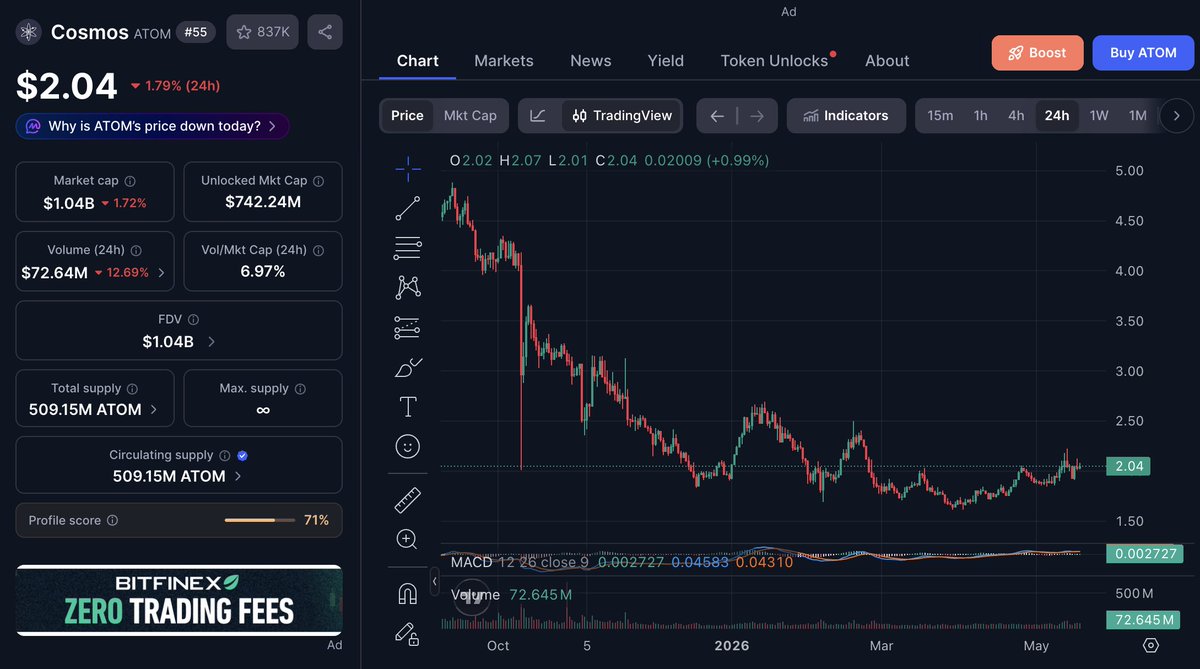Screen dimensions: 1200x669
Task: Select the 1W timeframe
Action: point(1099,116)
